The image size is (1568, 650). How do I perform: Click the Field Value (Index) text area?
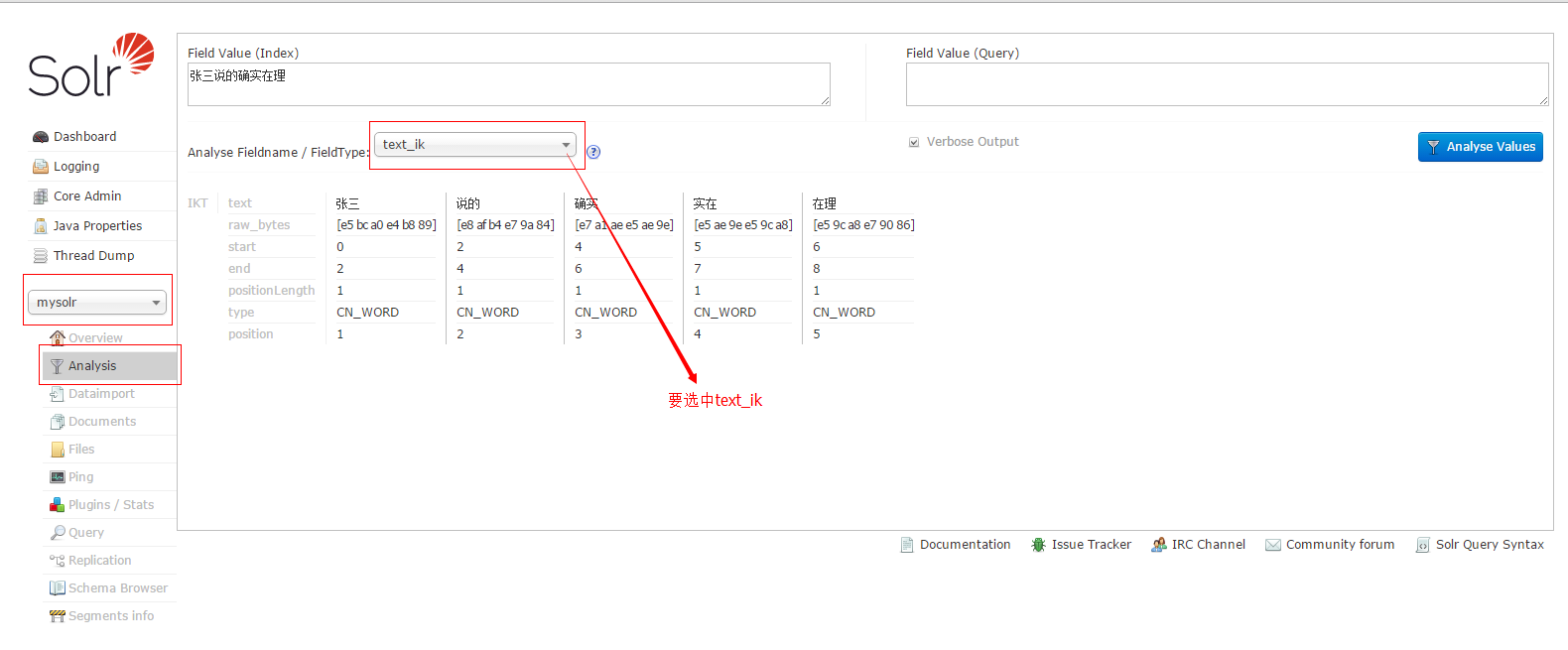pyautogui.click(x=509, y=84)
